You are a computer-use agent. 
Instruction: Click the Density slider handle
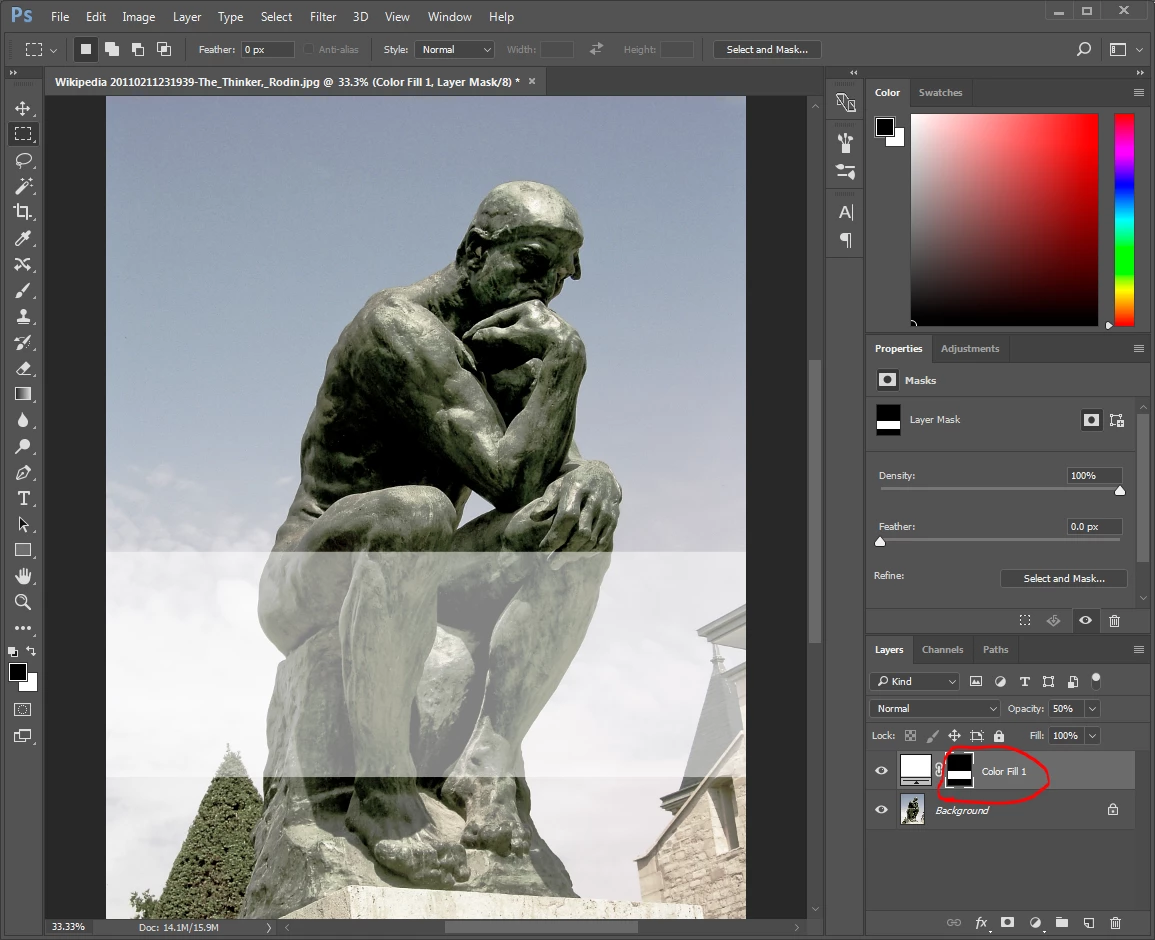click(1120, 491)
